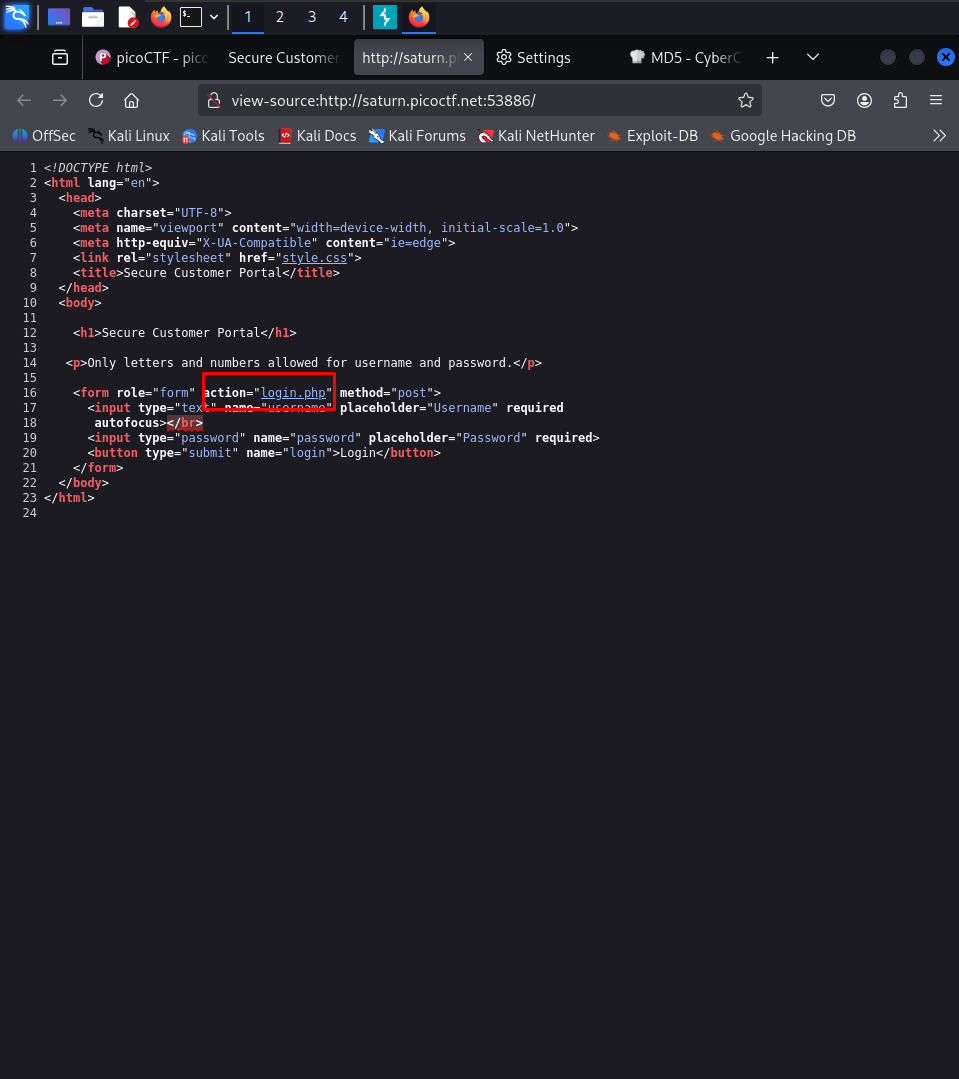The width and height of the screenshot is (959, 1079).
Task: Expand the list all tabs chevron
Action: click(813, 58)
